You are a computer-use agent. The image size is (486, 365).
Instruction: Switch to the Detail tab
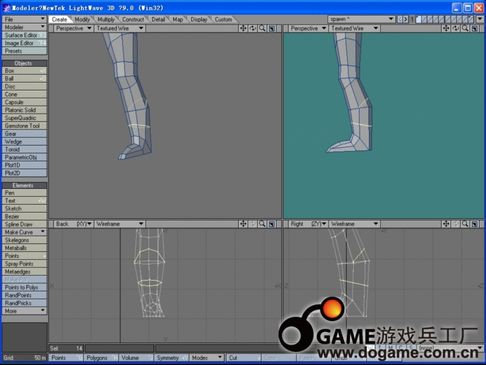158,19
